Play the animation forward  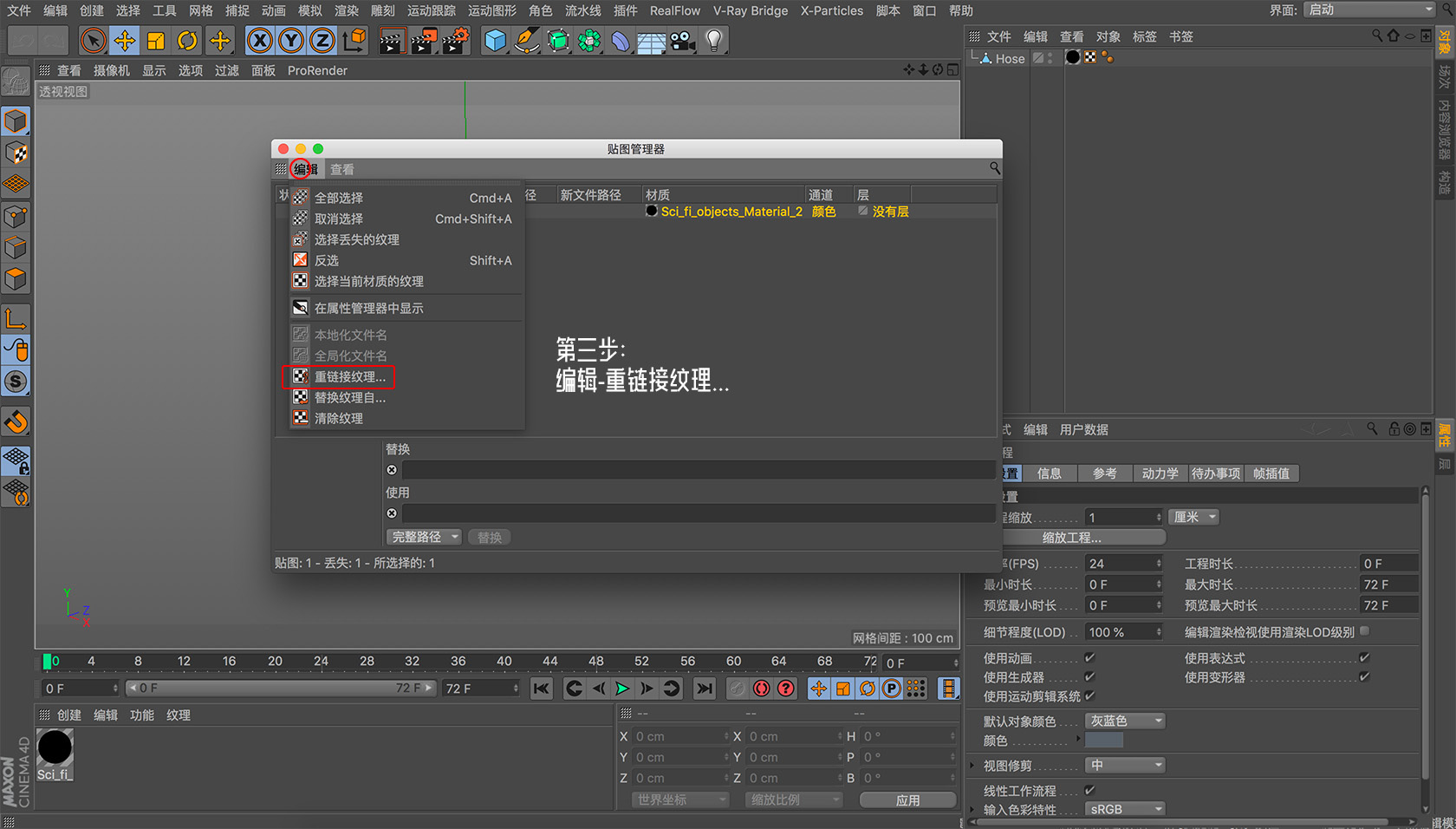pyautogui.click(x=622, y=689)
